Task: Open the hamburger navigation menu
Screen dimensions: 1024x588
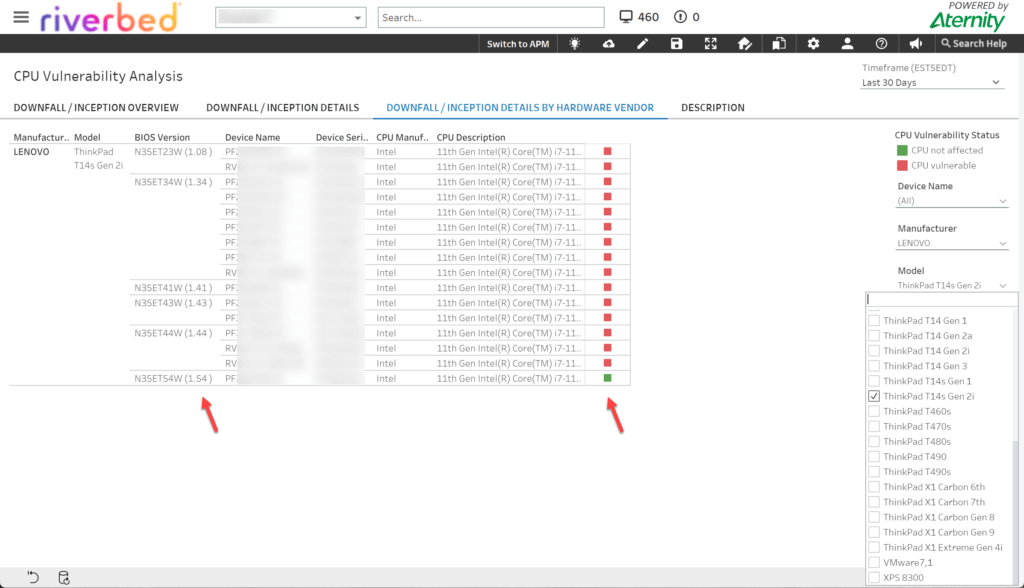Action: tap(21, 17)
